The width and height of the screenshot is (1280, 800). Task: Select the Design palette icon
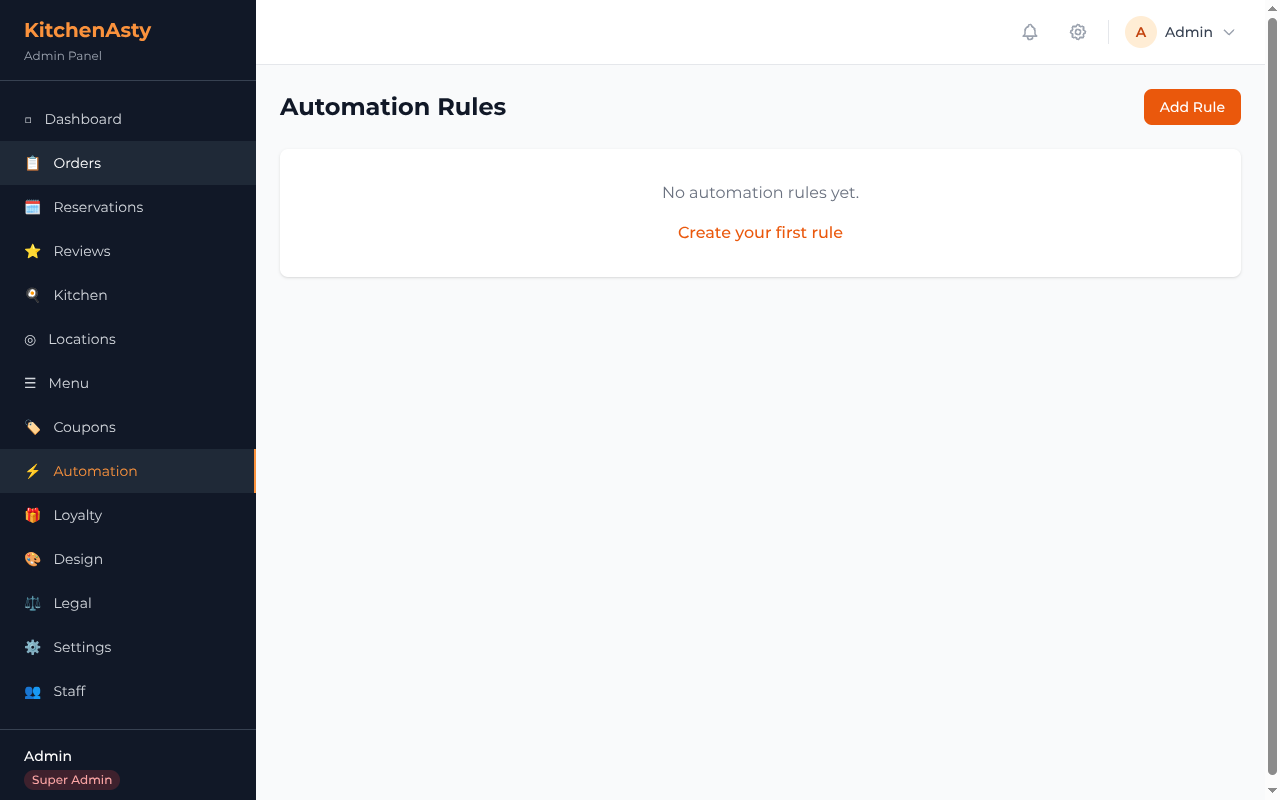click(33, 559)
